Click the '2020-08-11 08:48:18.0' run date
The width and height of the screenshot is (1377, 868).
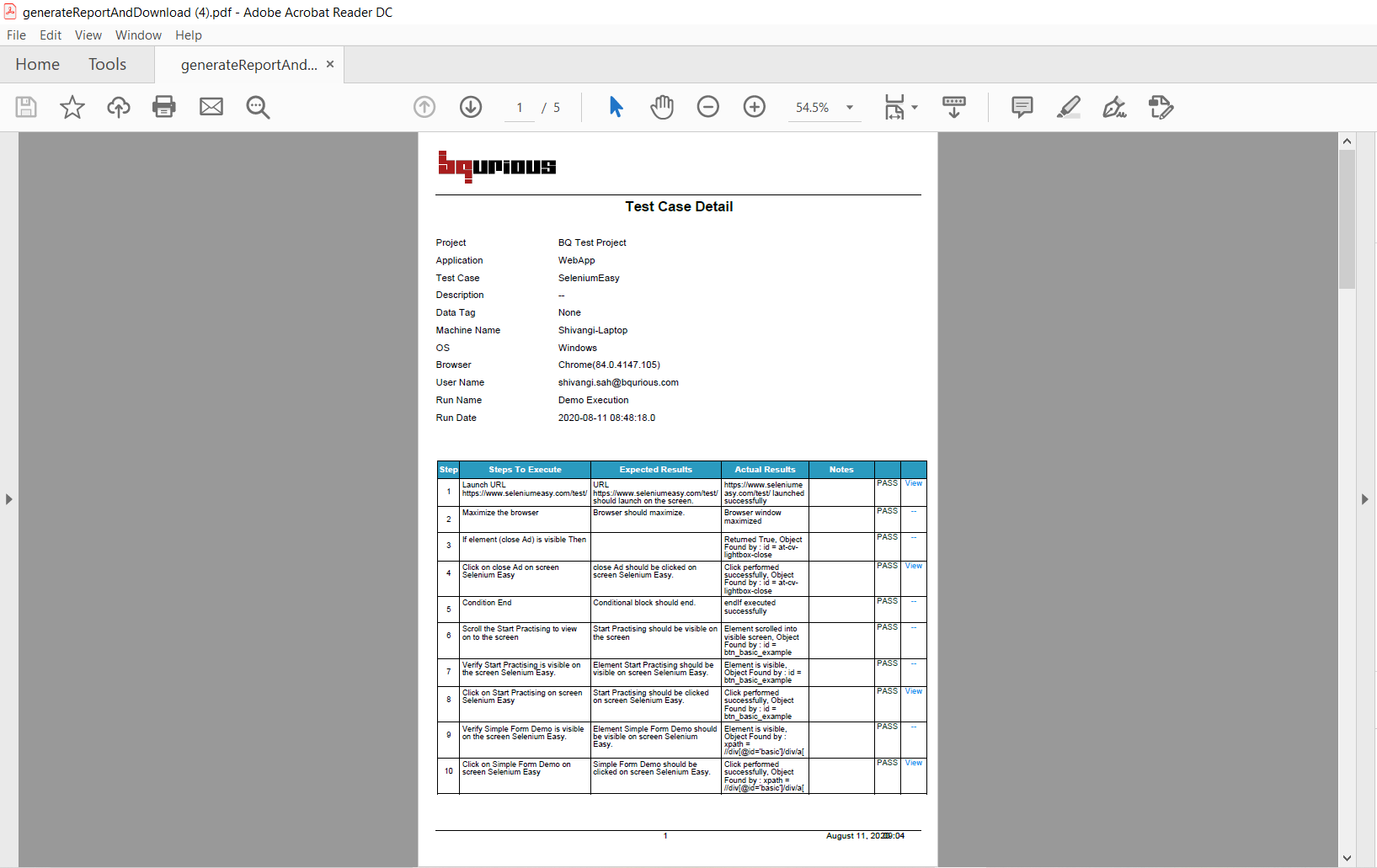pos(606,418)
